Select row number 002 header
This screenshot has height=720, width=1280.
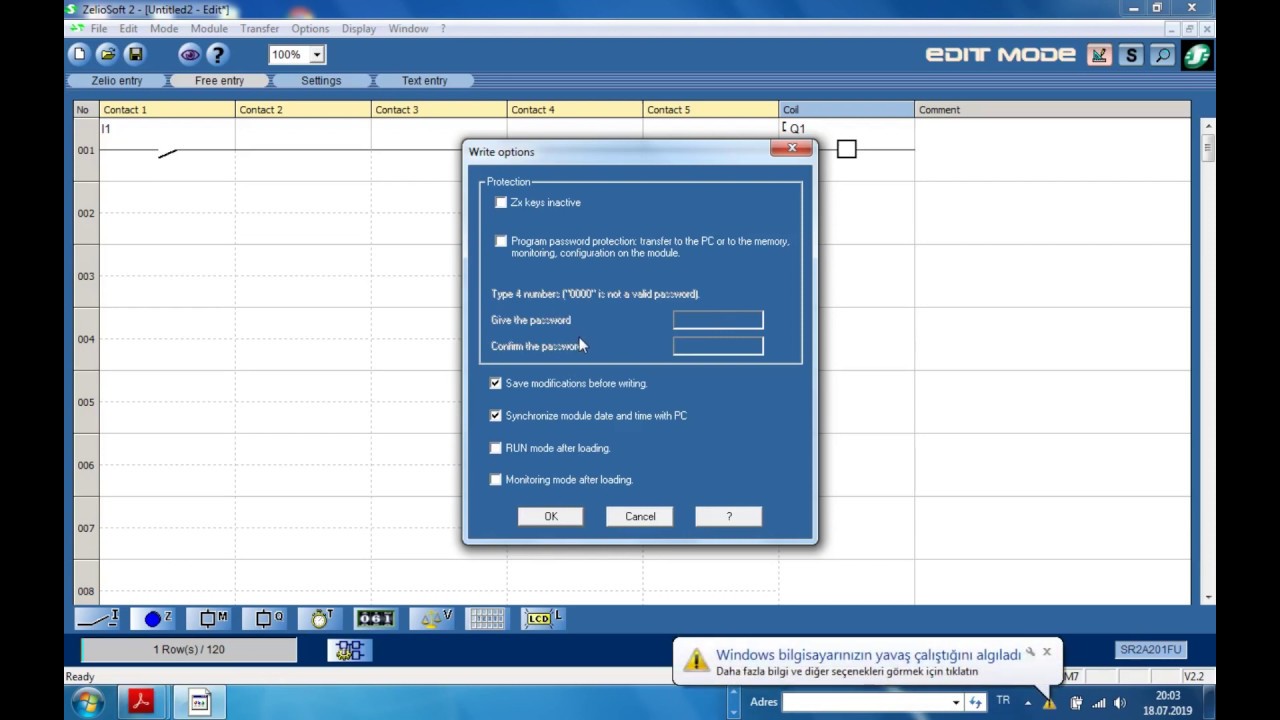click(86, 213)
